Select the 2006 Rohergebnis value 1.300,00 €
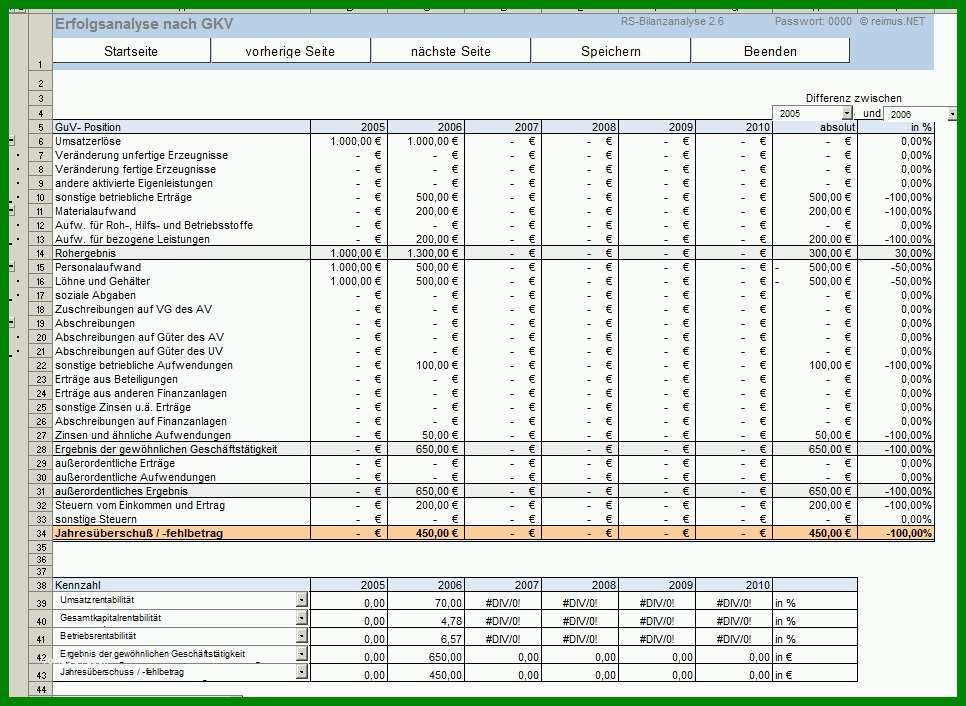966x706 pixels. pos(426,253)
